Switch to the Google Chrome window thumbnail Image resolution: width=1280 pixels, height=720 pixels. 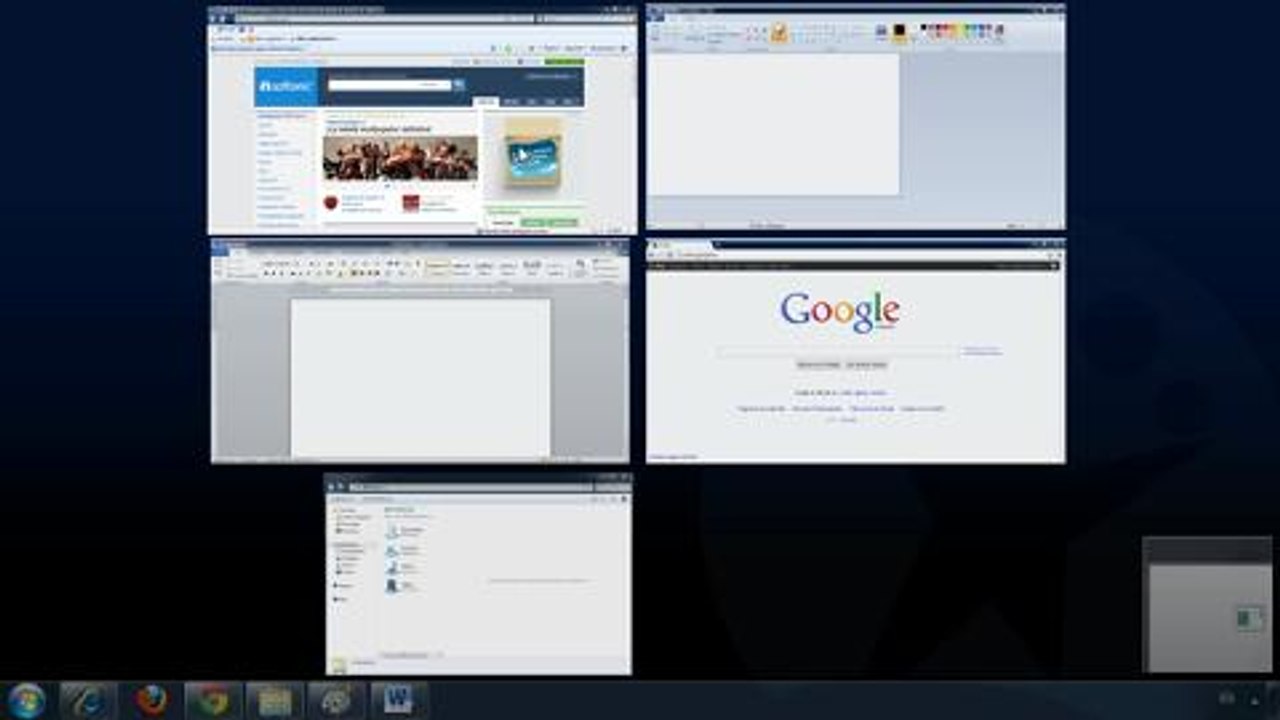(x=856, y=351)
